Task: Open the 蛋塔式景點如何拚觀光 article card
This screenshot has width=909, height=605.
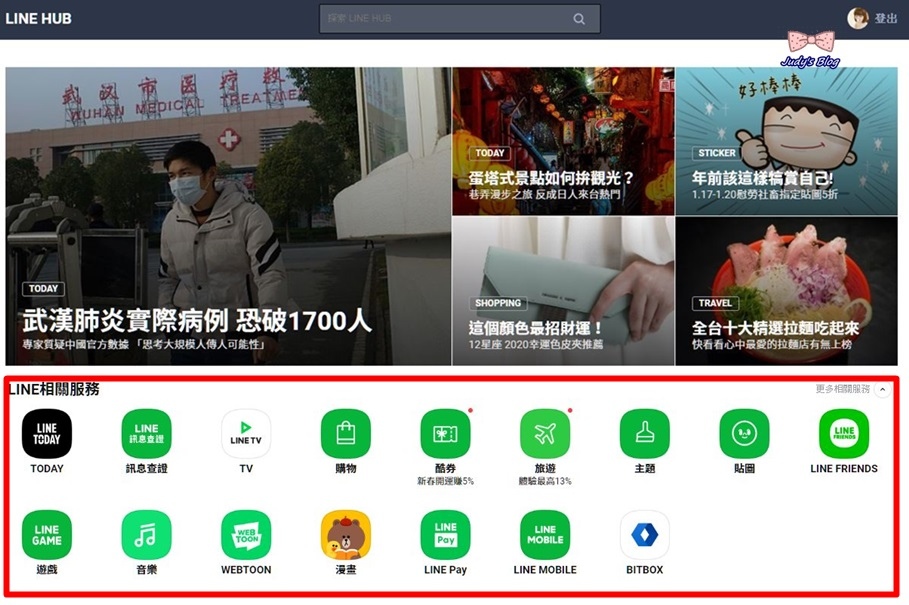Action: pyautogui.click(x=563, y=141)
